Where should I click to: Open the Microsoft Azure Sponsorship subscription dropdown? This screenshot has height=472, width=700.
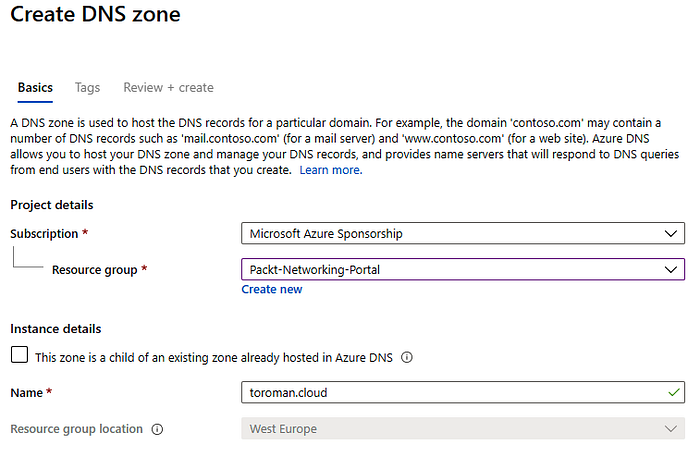click(463, 234)
